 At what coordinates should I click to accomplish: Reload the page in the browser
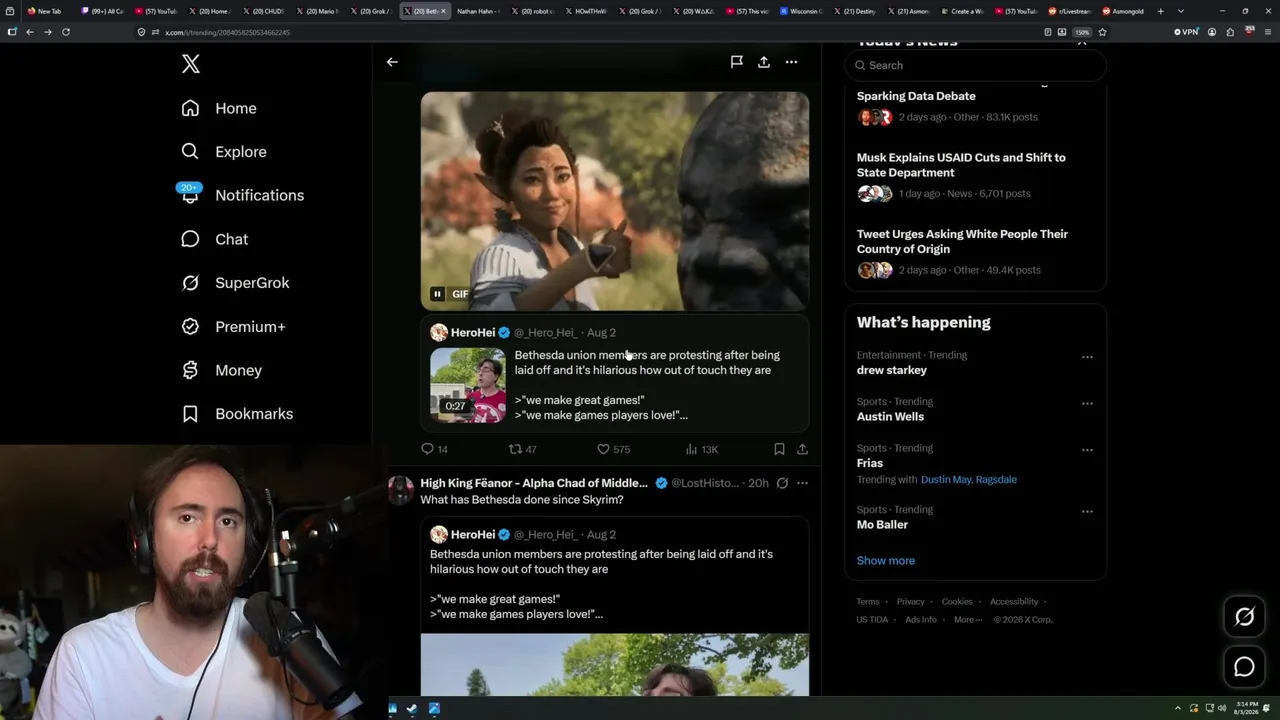[x=66, y=32]
